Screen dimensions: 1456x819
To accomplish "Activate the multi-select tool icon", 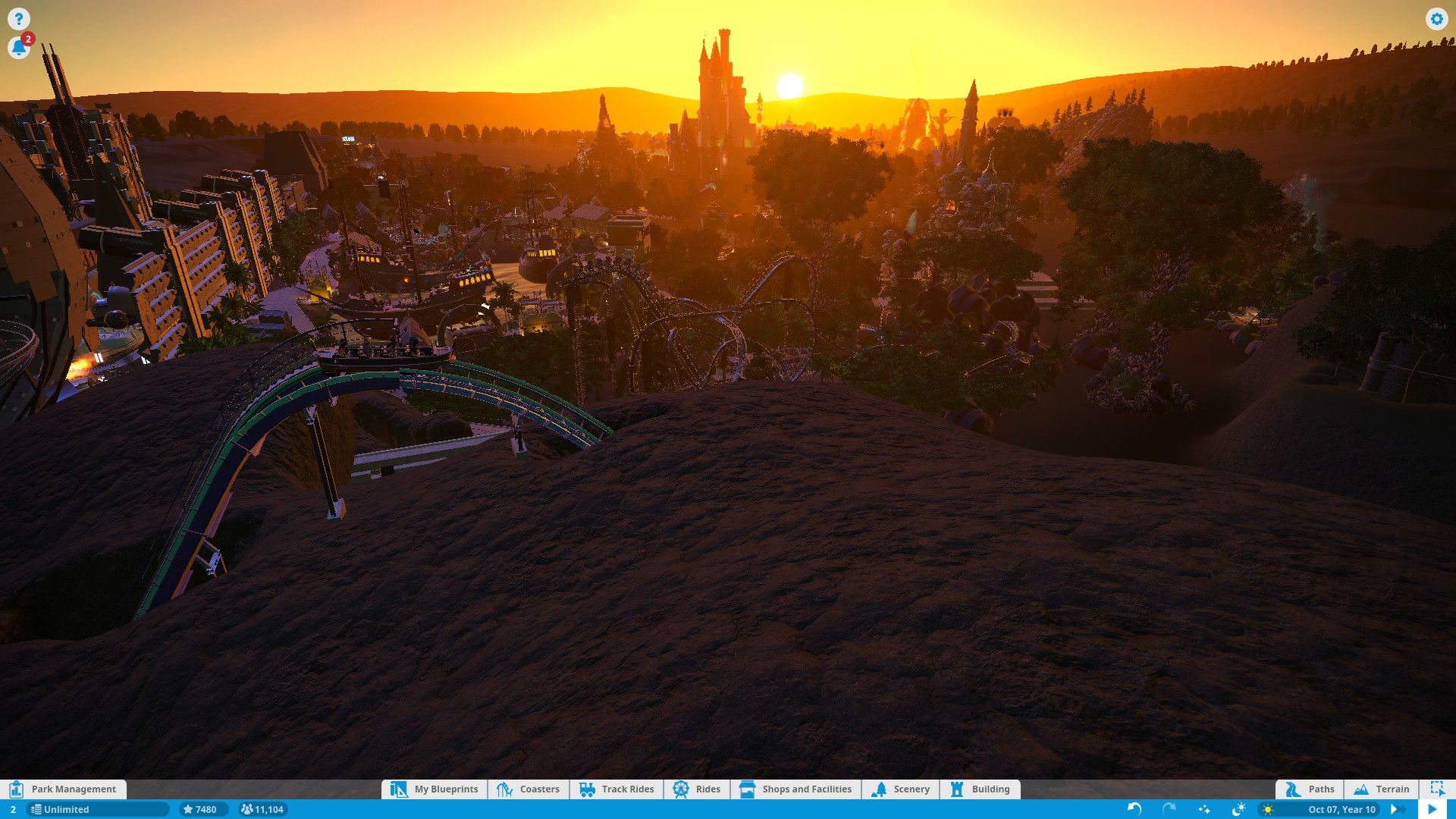I will [1437, 789].
